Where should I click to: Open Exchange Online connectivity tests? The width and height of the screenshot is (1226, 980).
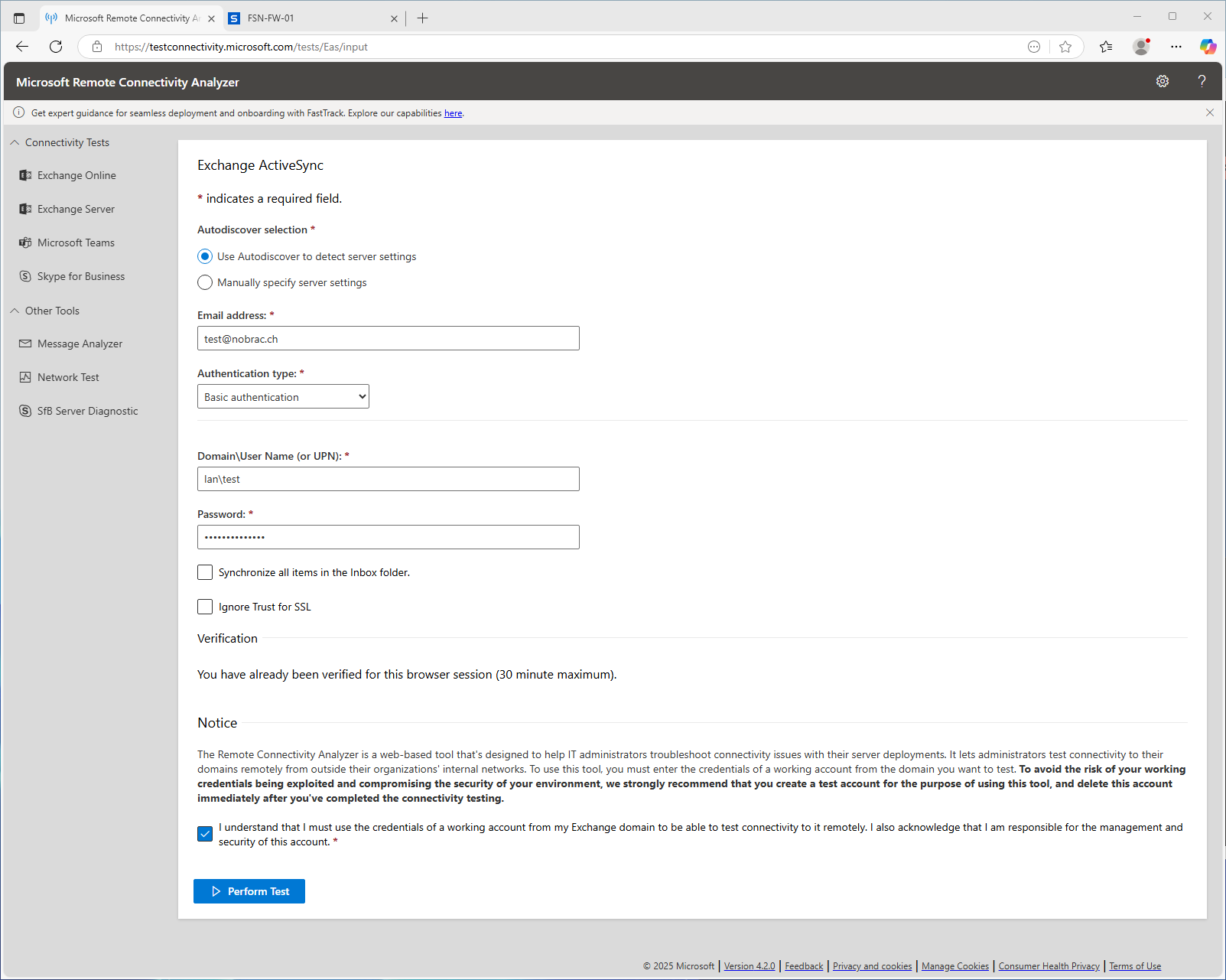pyautogui.click(x=76, y=175)
